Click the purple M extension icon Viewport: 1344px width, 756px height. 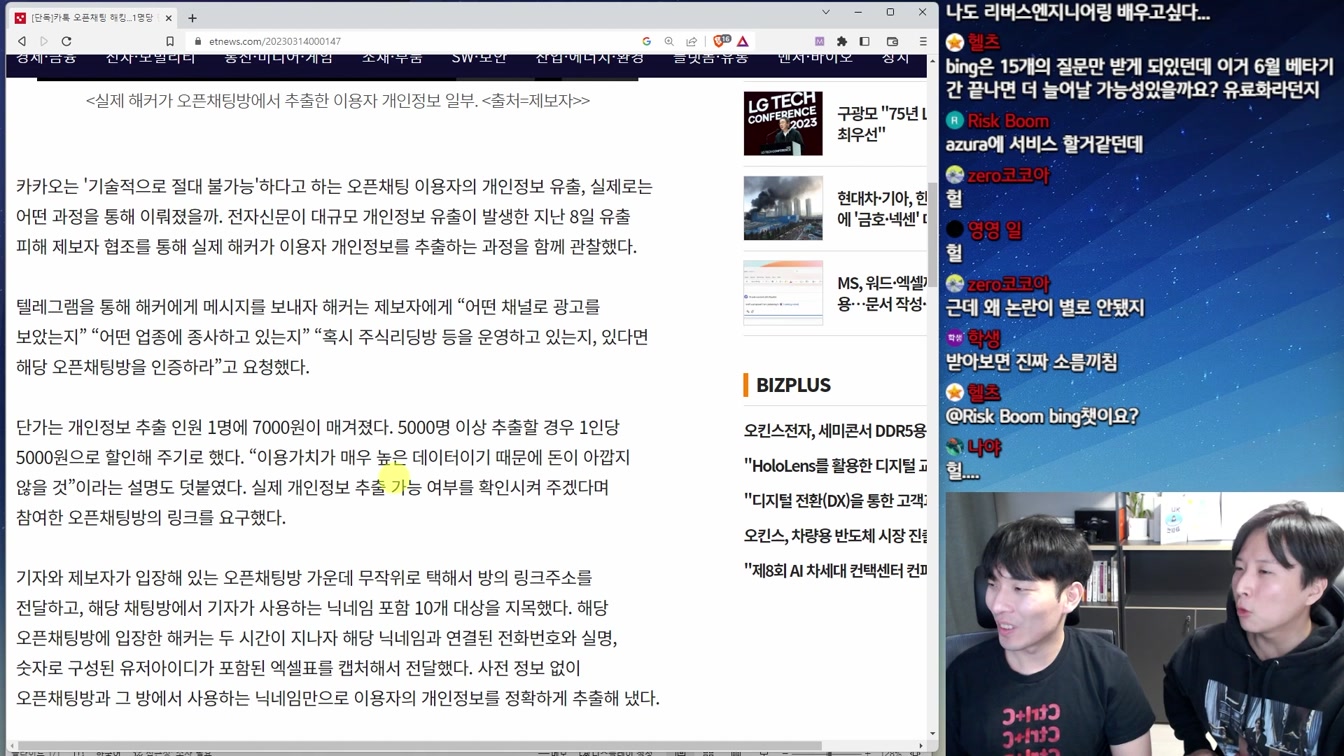coord(819,41)
